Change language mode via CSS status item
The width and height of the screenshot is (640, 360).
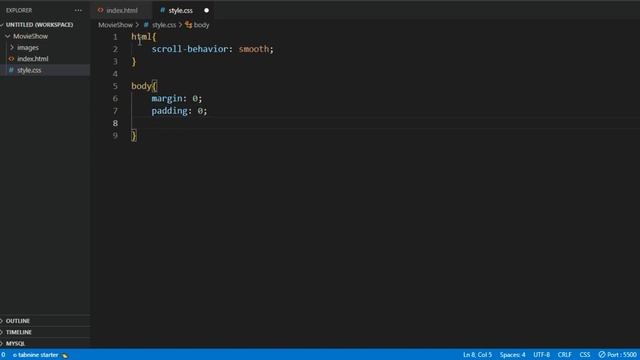[585, 355]
